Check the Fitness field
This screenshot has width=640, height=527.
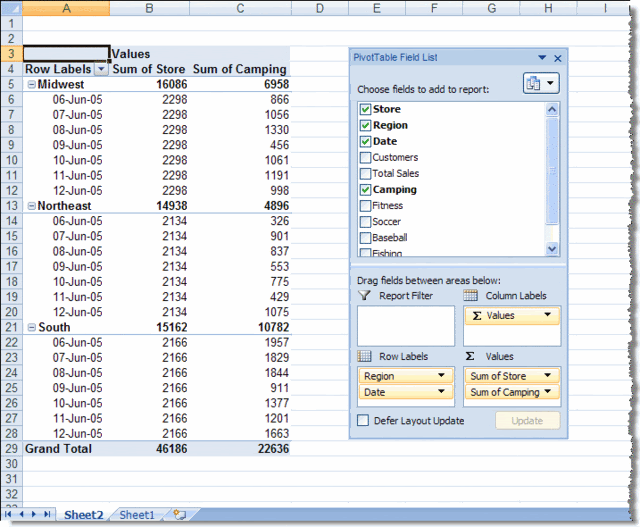pyautogui.click(x=365, y=206)
